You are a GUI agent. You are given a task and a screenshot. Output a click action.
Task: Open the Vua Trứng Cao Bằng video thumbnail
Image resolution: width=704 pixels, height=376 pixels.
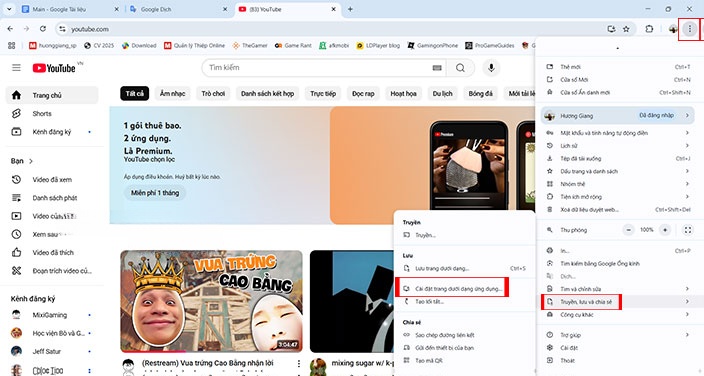[x=211, y=301]
